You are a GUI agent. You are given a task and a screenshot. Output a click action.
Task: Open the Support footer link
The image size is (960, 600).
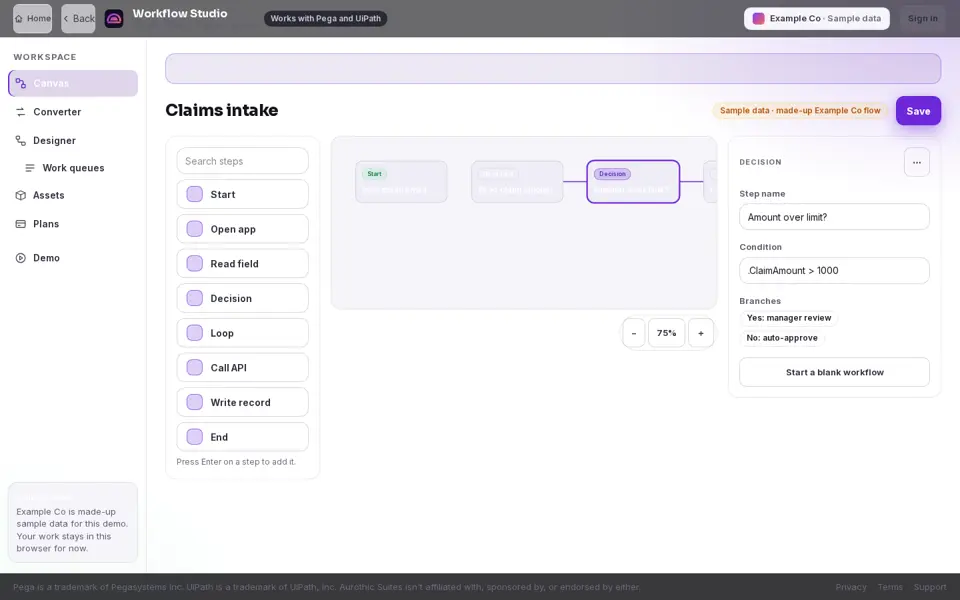coord(929,587)
